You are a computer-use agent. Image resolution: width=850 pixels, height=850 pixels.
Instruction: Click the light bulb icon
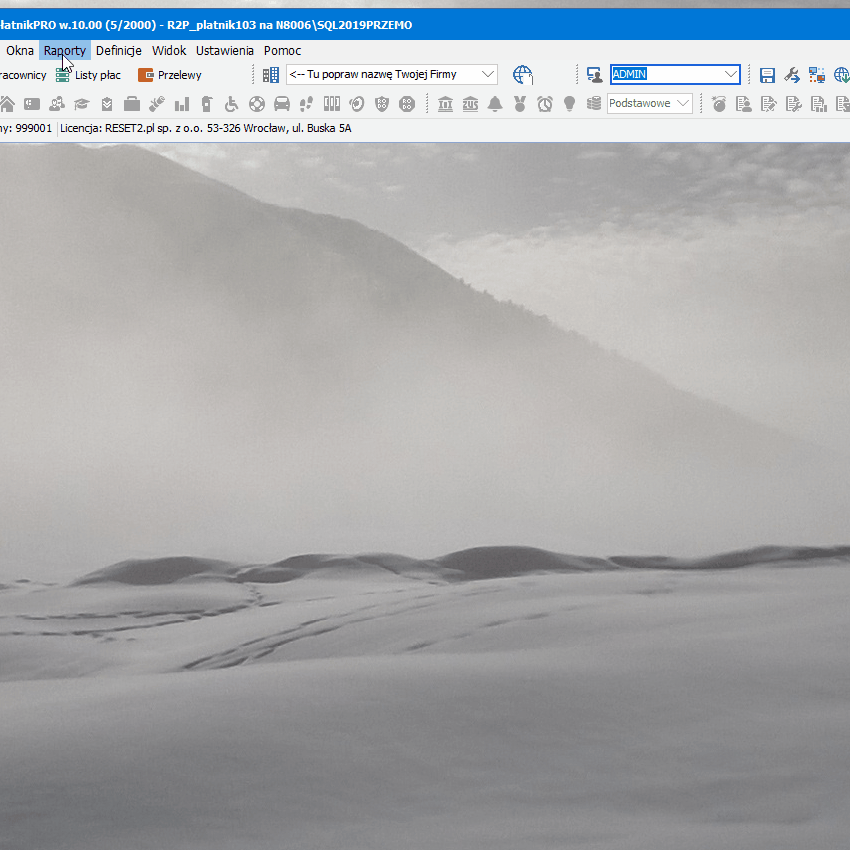[569, 104]
